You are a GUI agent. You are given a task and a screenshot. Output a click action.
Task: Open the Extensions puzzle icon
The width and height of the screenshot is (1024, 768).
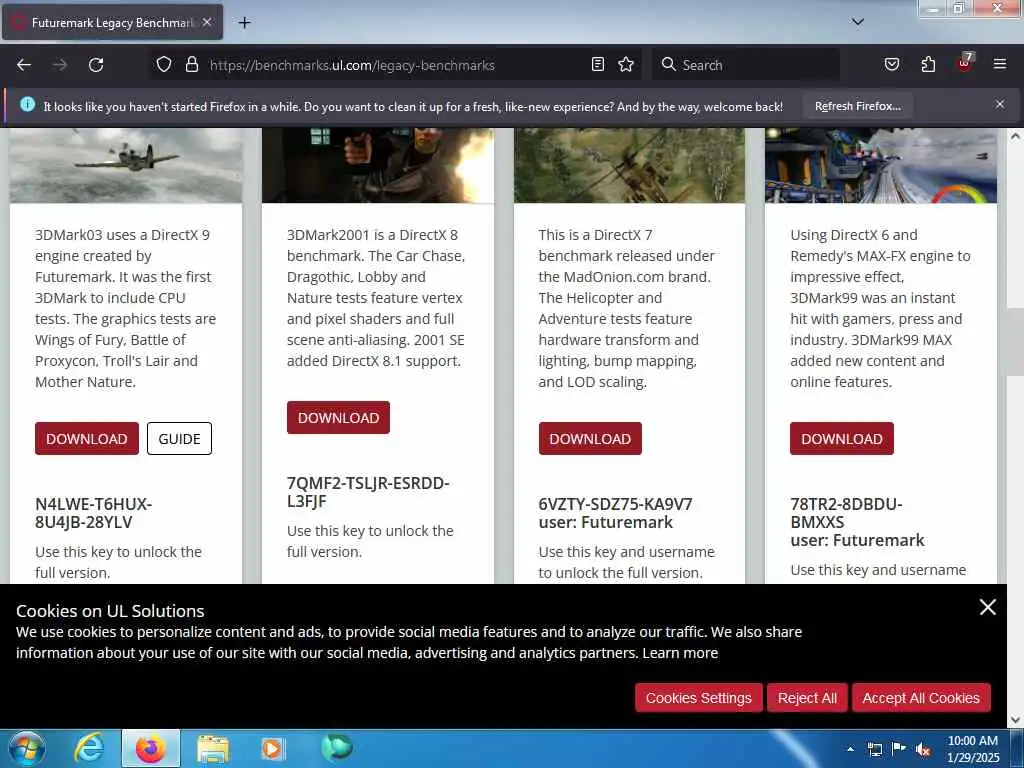coord(928,65)
